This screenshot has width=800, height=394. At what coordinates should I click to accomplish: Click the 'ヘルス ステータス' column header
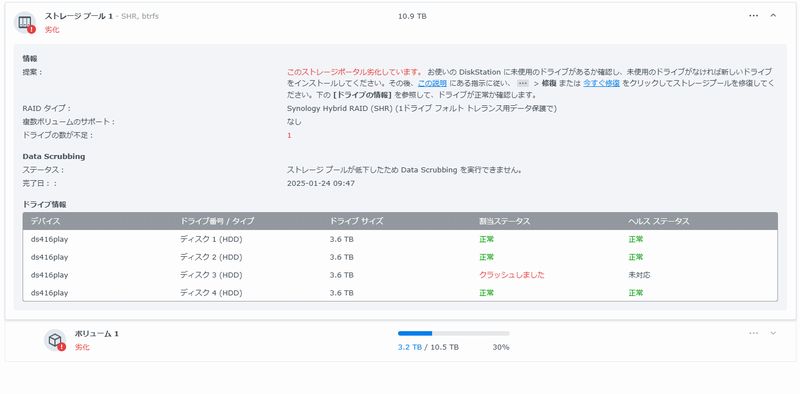[659, 221]
